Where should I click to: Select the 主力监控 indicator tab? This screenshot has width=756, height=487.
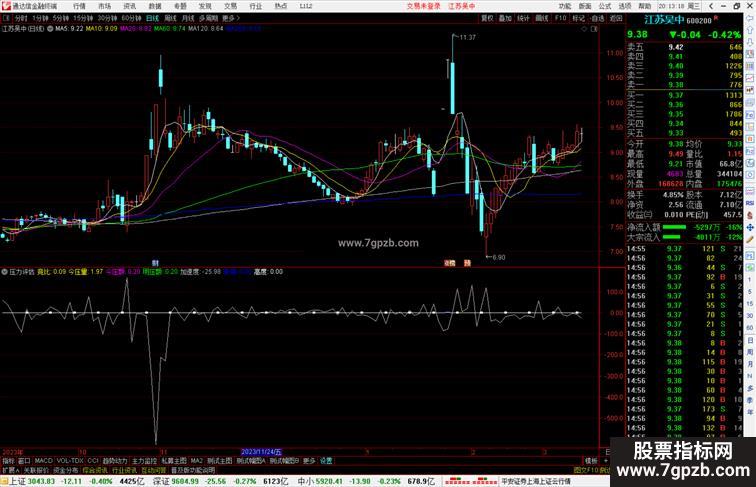pos(144,461)
